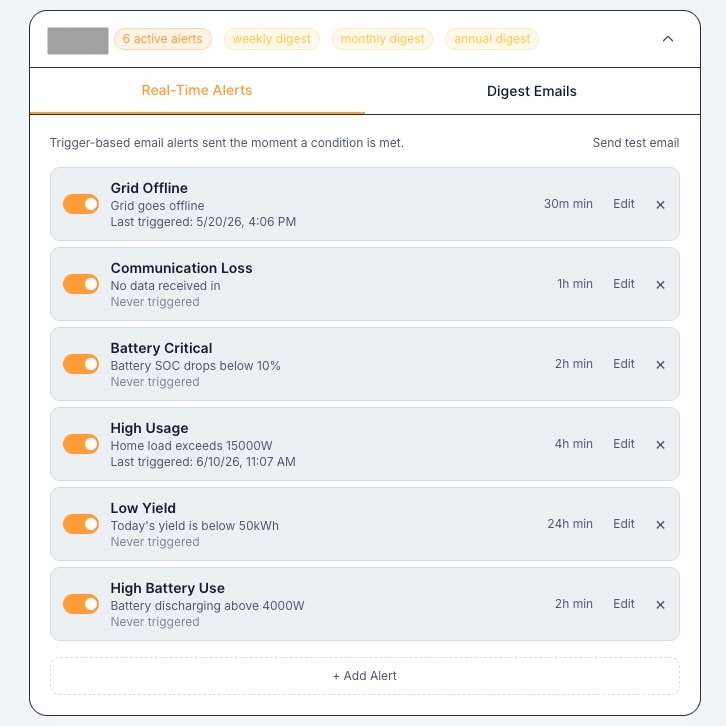Click the weekly digest badge

pyautogui.click(x=272, y=39)
